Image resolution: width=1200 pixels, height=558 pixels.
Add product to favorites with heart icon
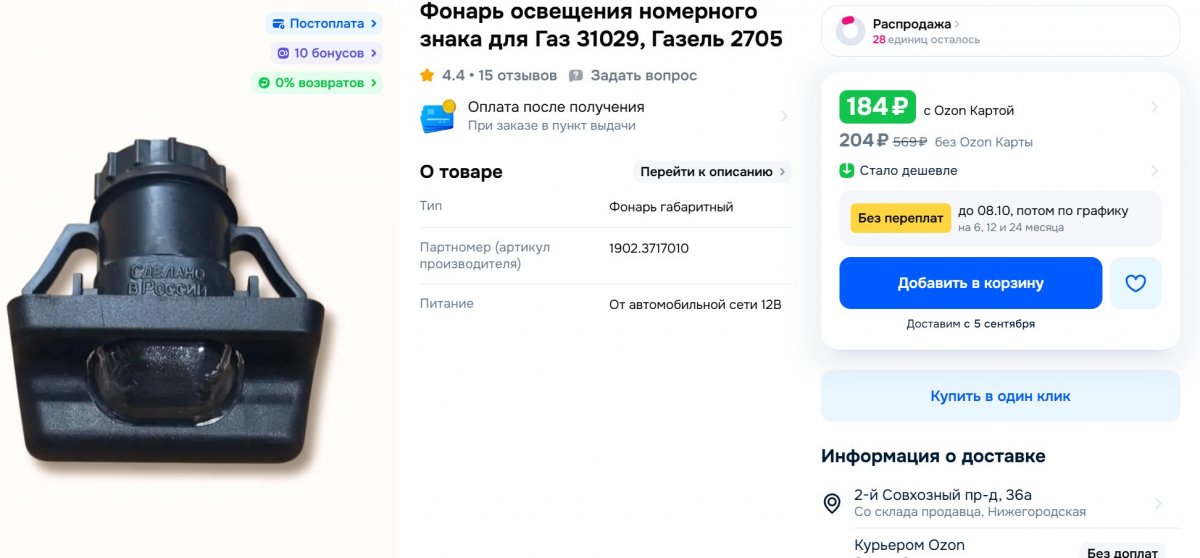point(1135,283)
